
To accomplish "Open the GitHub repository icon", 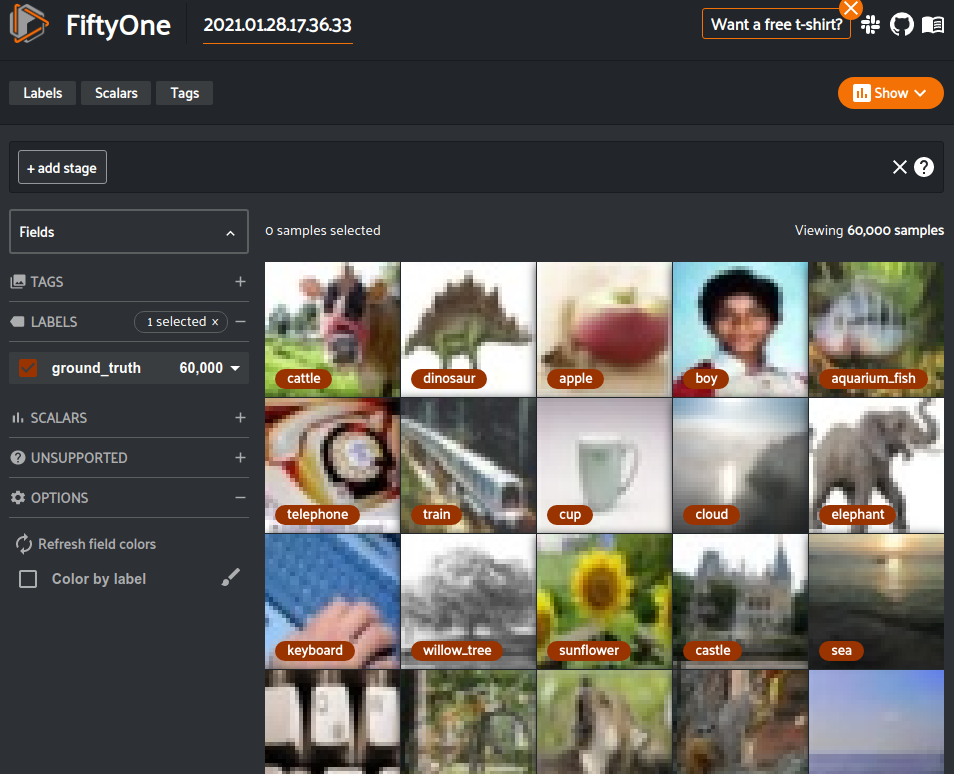I will click(902, 24).
